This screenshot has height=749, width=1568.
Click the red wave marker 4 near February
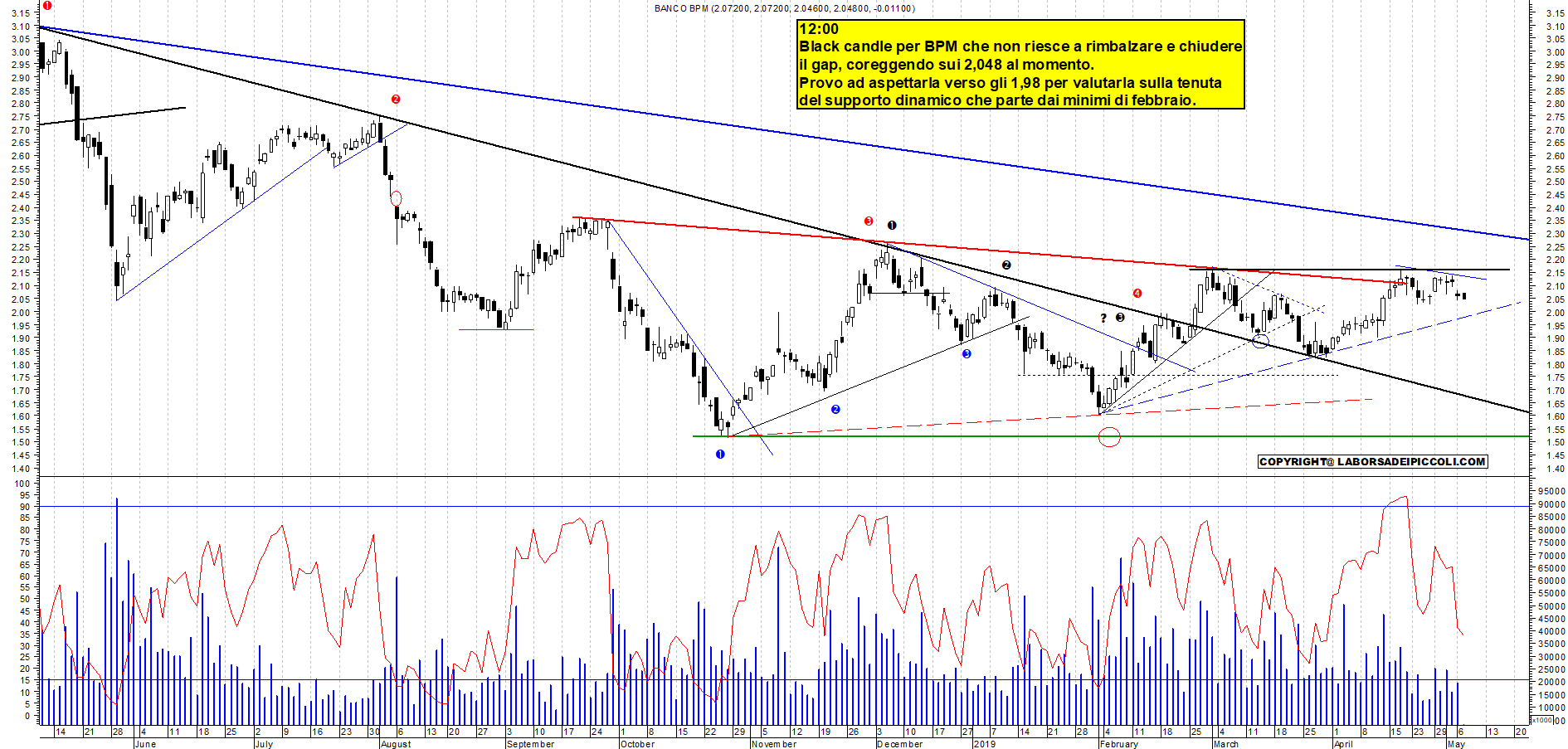pyautogui.click(x=1137, y=293)
